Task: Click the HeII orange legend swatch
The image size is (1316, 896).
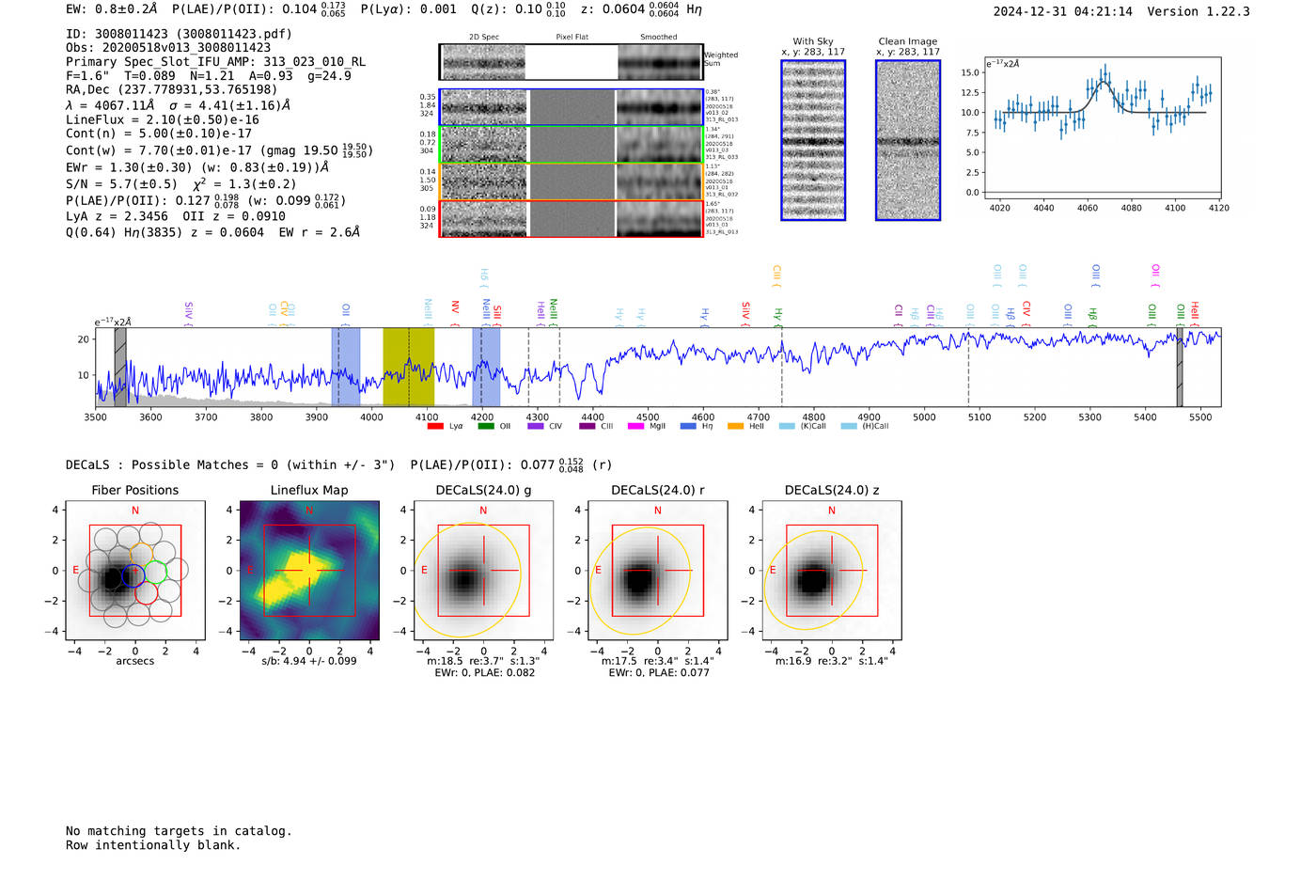Action: [735, 426]
